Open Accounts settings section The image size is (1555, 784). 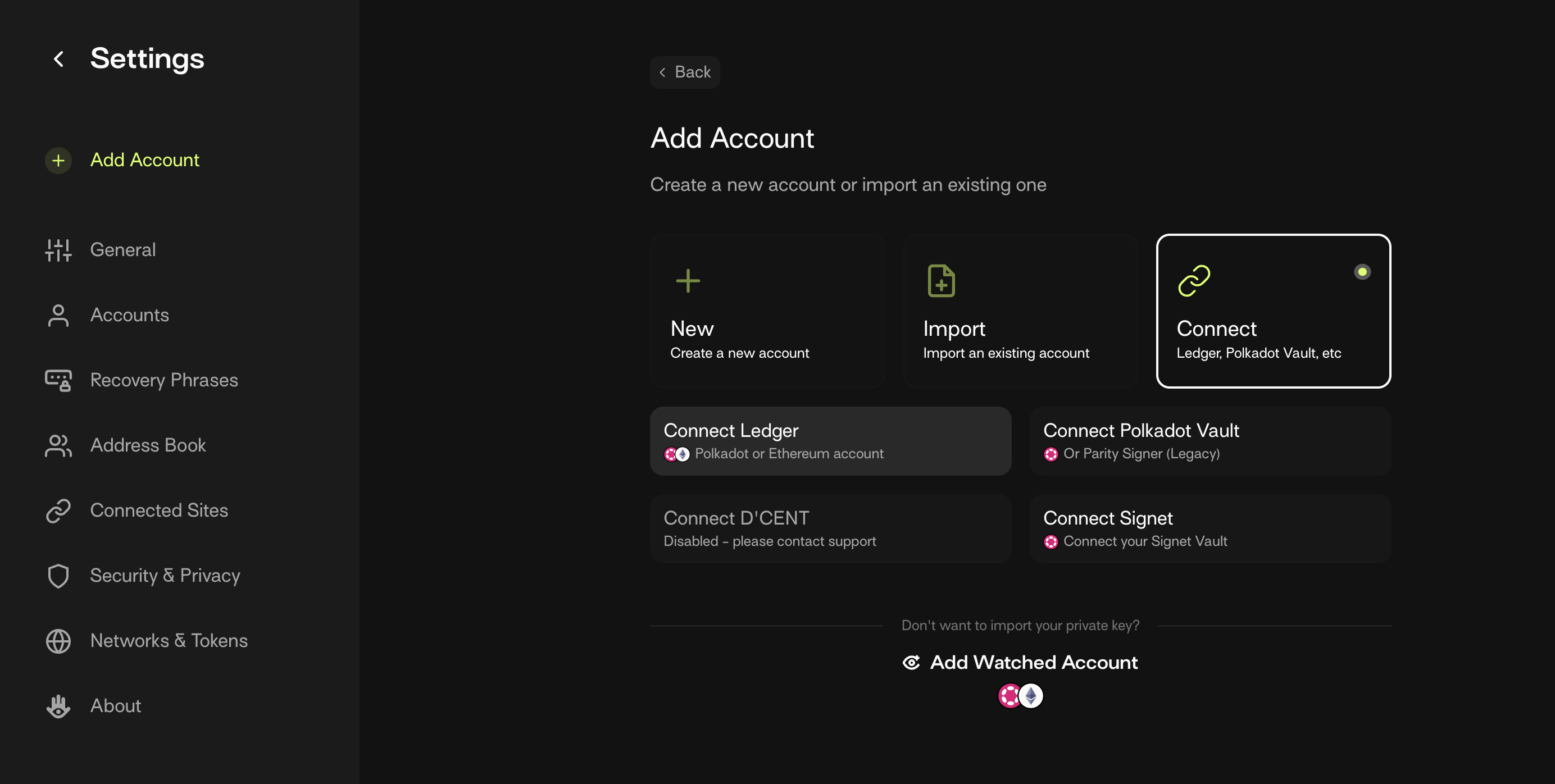tap(129, 315)
